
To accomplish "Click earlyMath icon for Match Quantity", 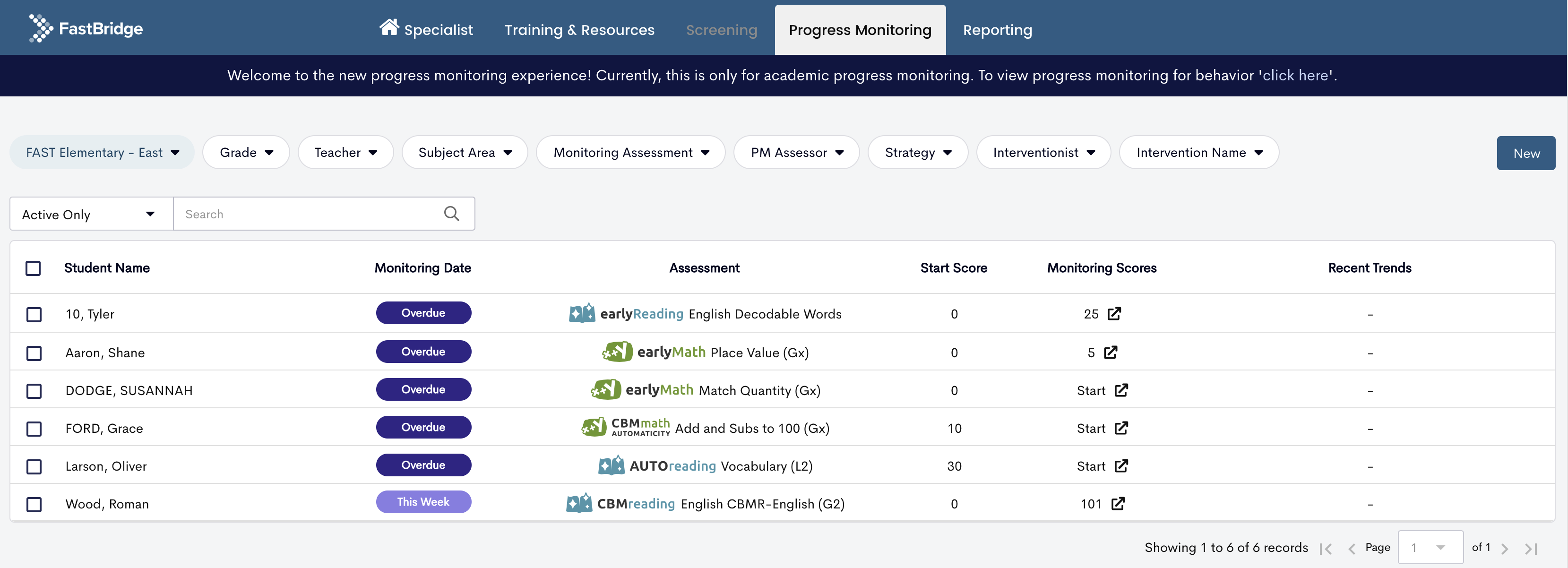I will 606,389.
